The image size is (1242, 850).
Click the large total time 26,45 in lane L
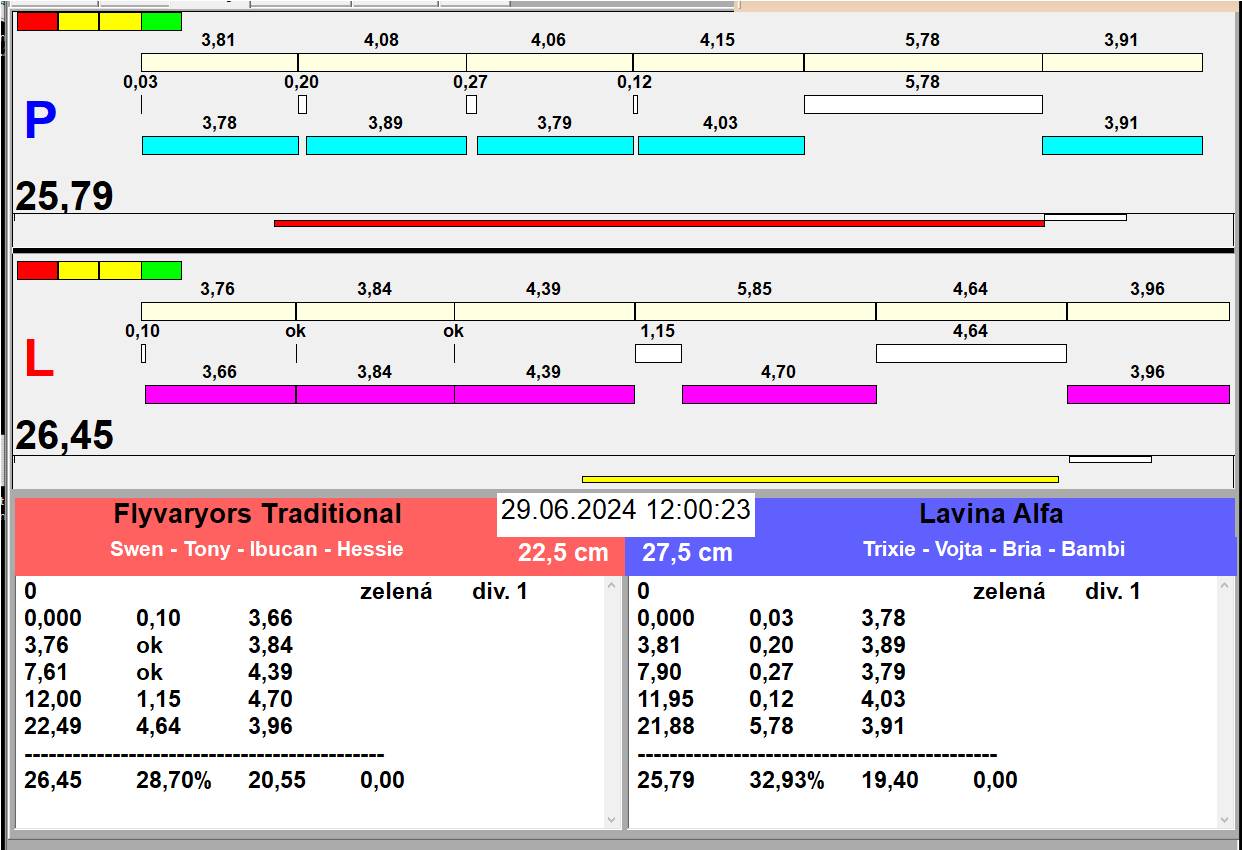[64, 436]
